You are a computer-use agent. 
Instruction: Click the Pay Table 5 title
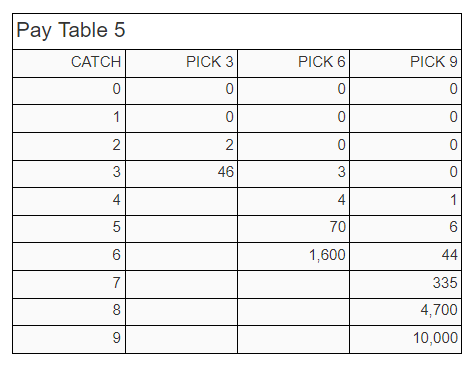[71, 30]
